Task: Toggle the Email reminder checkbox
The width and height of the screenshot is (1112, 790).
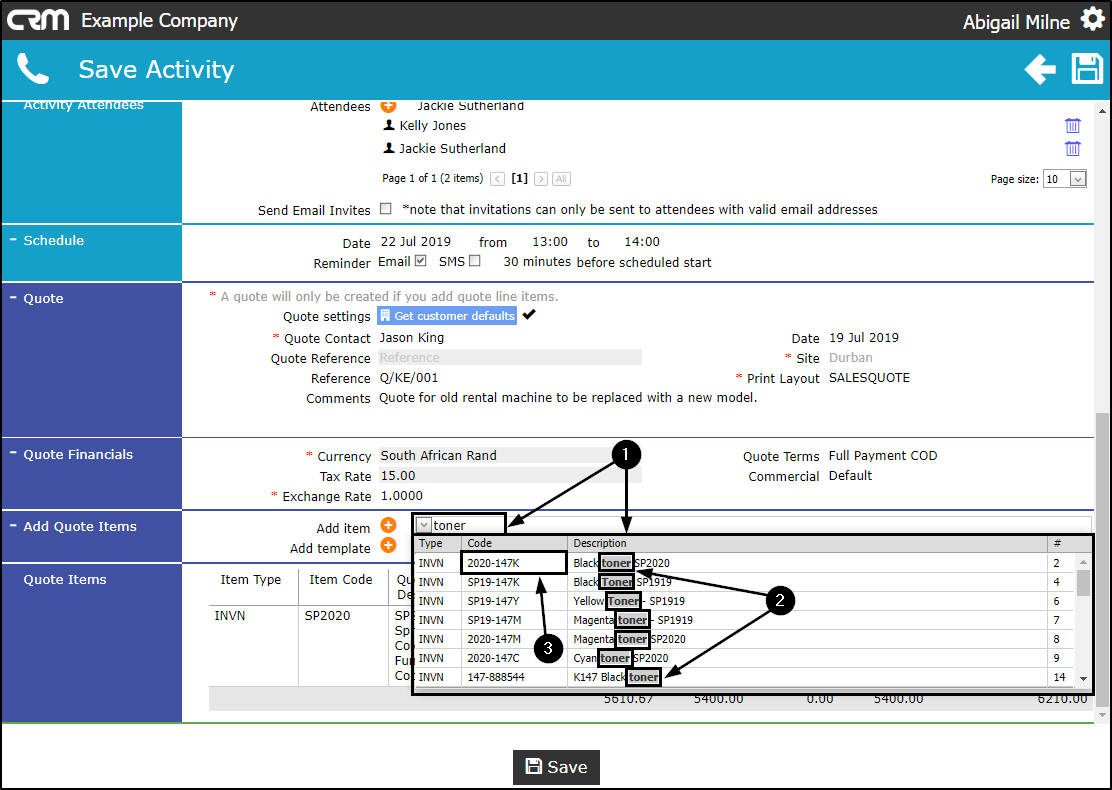Action: tap(421, 261)
